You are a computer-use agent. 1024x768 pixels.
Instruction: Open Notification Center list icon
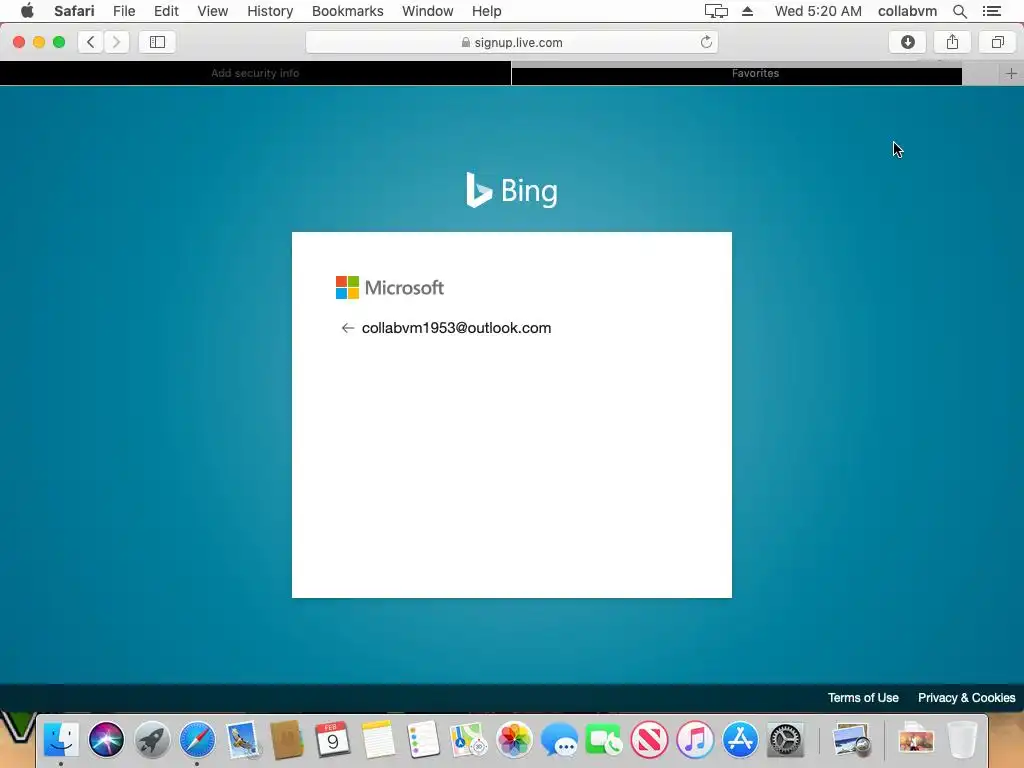coord(992,11)
